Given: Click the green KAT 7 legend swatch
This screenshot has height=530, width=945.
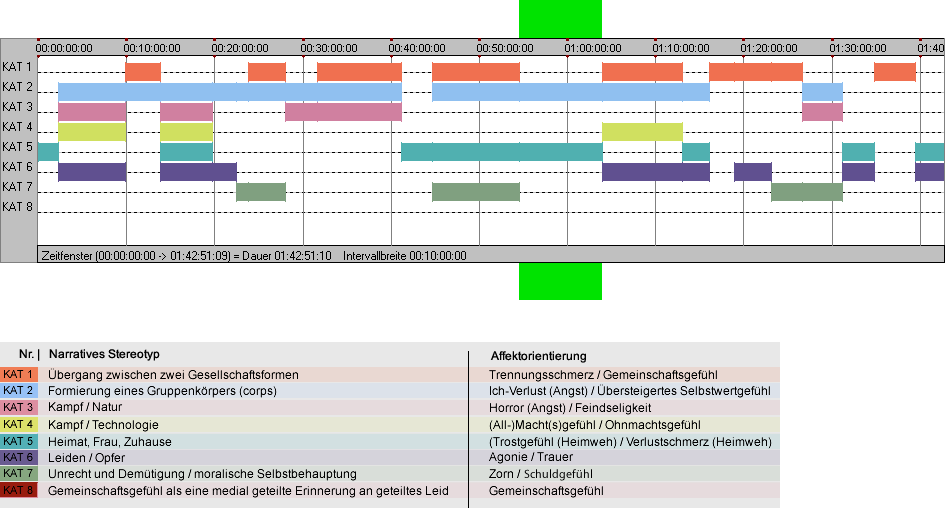Looking at the screenshot, I should [19, 473].
